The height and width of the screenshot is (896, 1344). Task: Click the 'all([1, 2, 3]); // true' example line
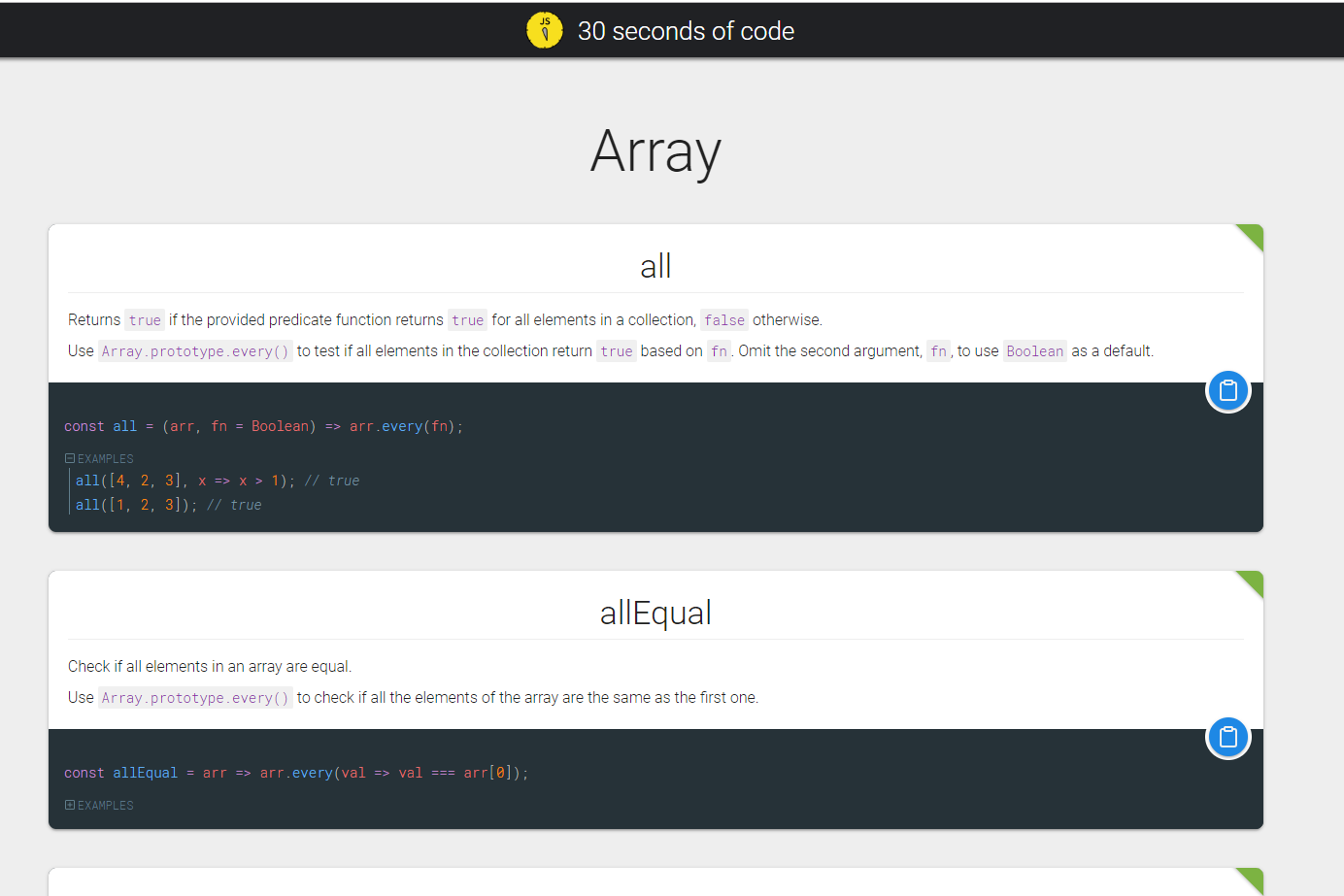pos(169,505)
